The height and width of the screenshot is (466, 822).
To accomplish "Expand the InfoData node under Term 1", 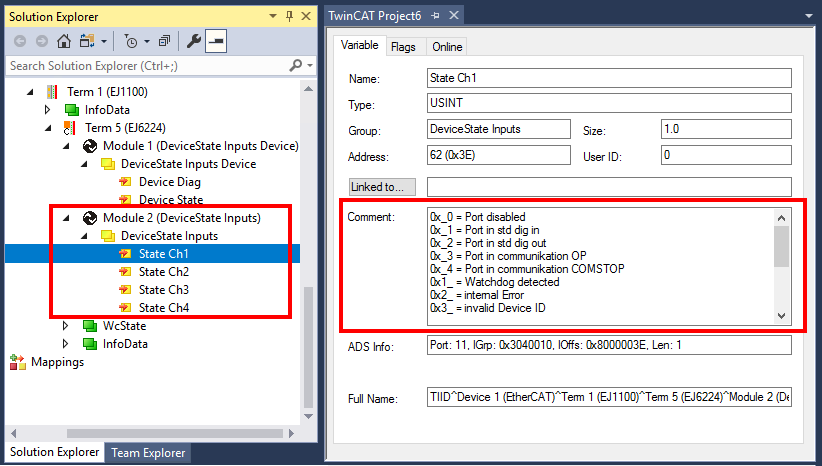I will [48, 110].
